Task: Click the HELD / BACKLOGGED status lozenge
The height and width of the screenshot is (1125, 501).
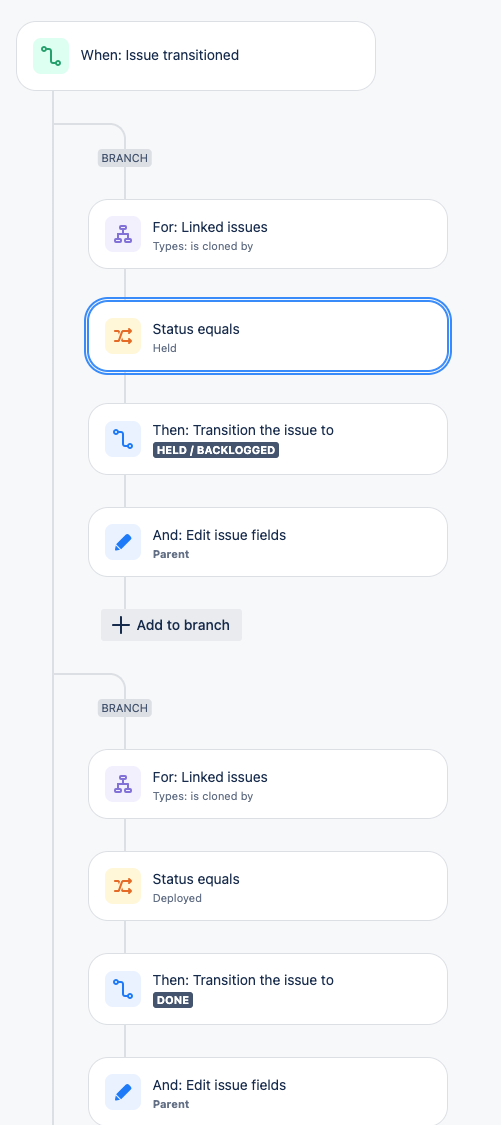Action: tap(215, 450)
